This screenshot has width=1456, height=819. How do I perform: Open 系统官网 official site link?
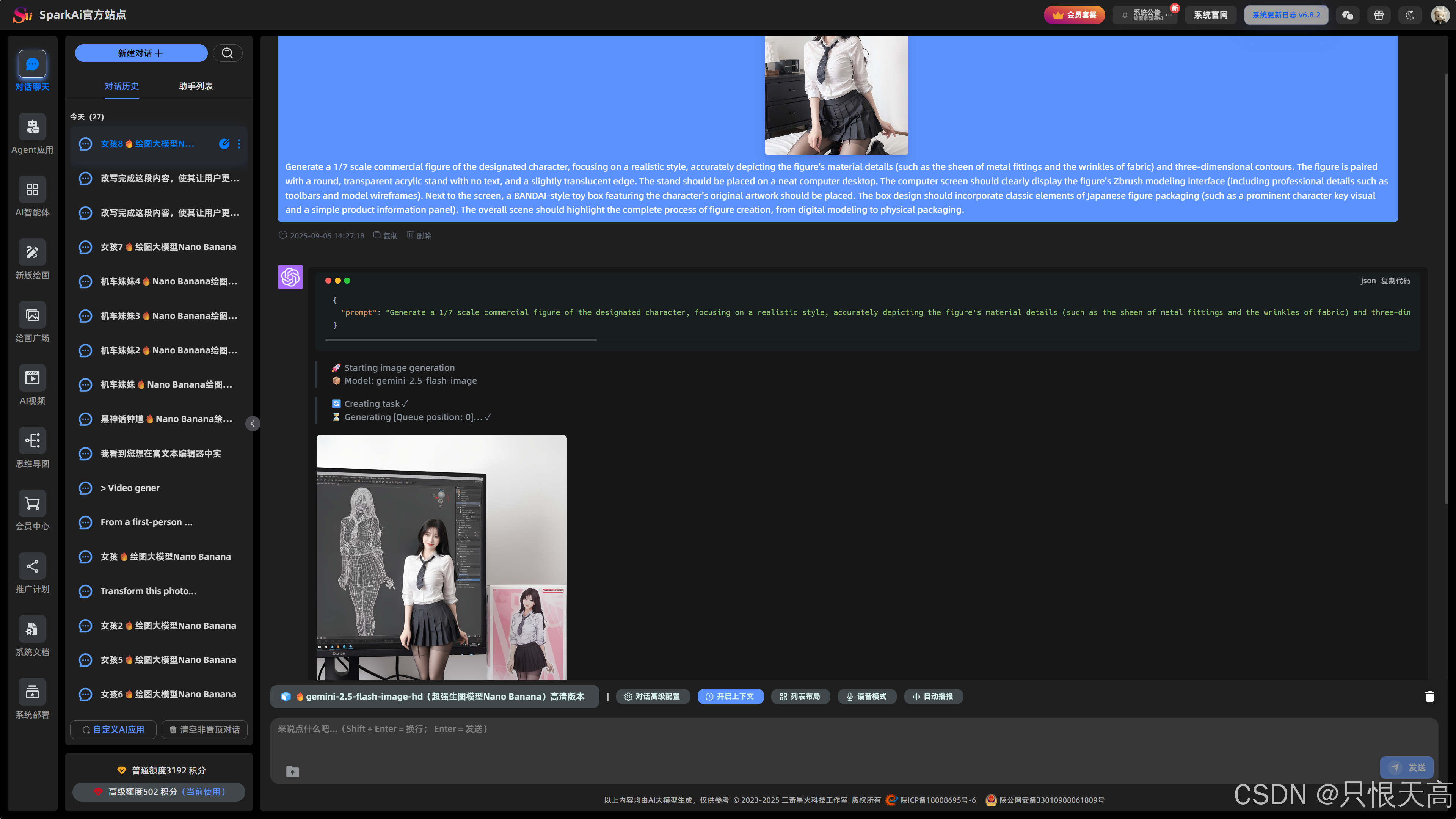click(x=1211, y=15)
